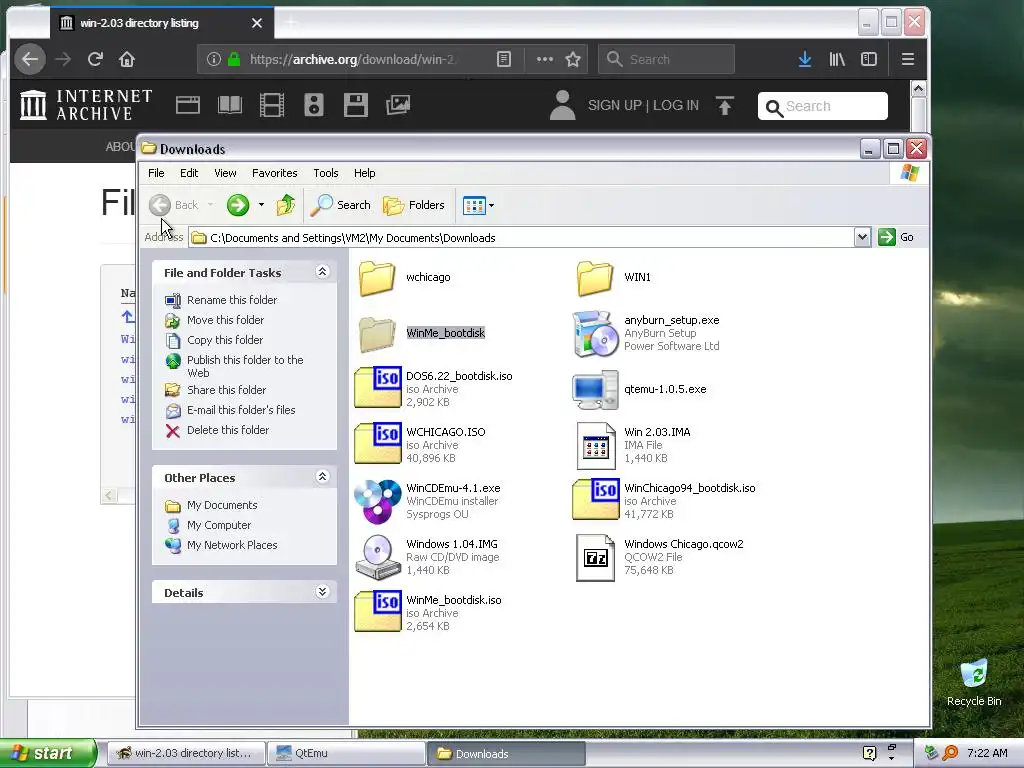This screenshot has height=768, width=1024.
Task: Open Internet Archive web icon
Action: (187, 105)
